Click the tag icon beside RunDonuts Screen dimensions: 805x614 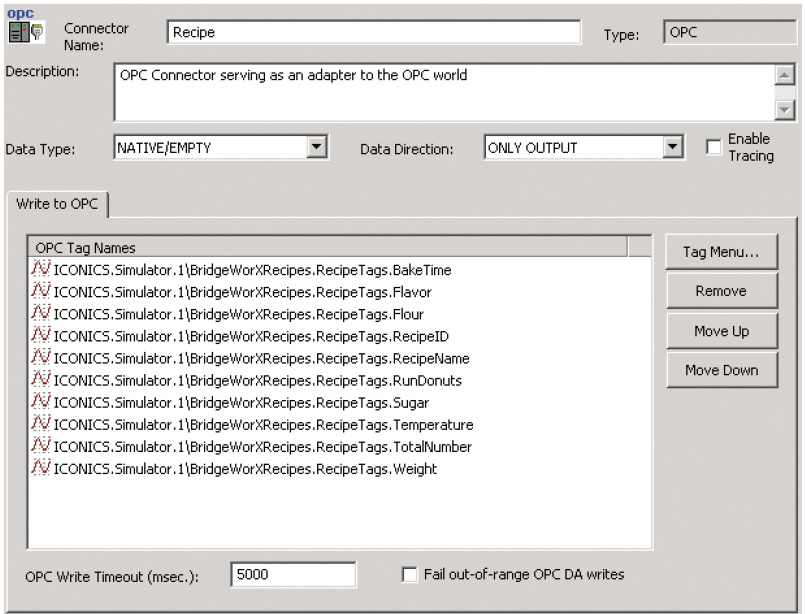tap(41, 379)
